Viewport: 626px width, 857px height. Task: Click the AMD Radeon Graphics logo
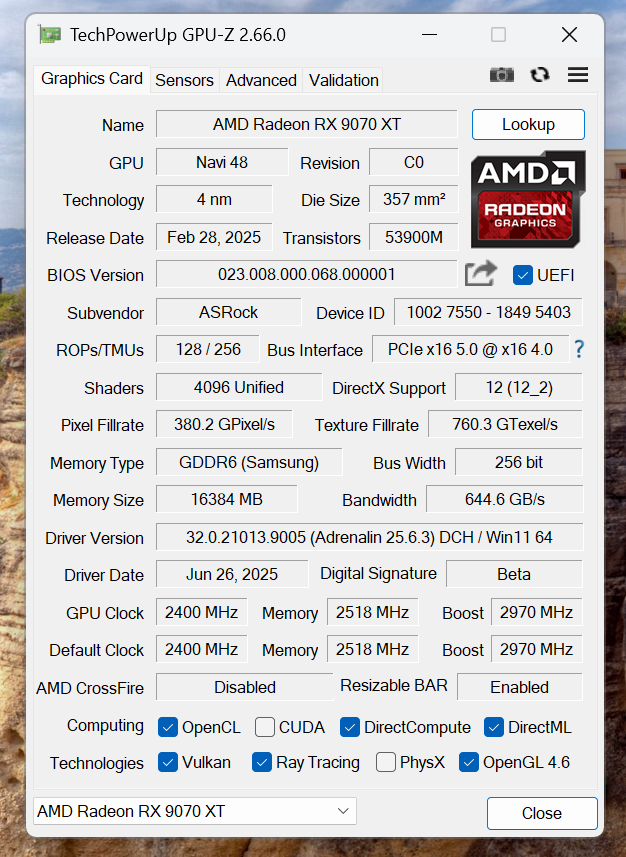(x=528, y=199)
